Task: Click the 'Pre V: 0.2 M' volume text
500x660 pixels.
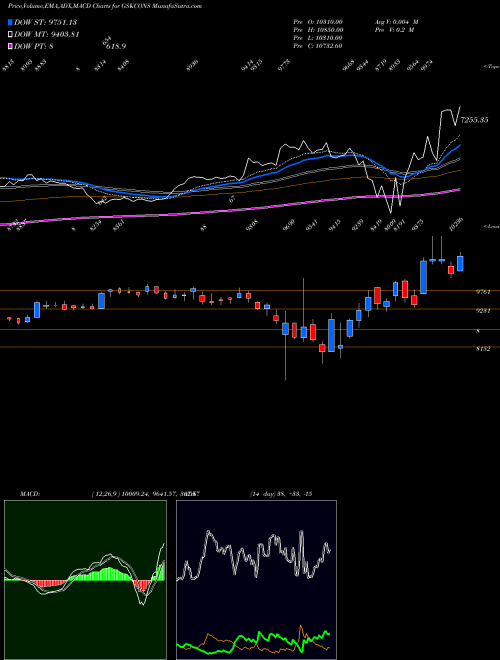Action: click(396, 30)
